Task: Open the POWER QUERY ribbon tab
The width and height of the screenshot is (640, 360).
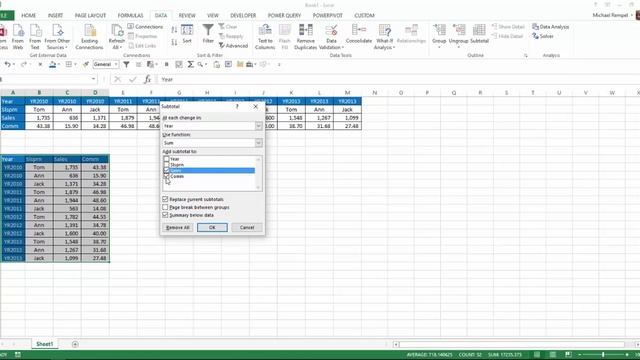Action: point(284,16)
